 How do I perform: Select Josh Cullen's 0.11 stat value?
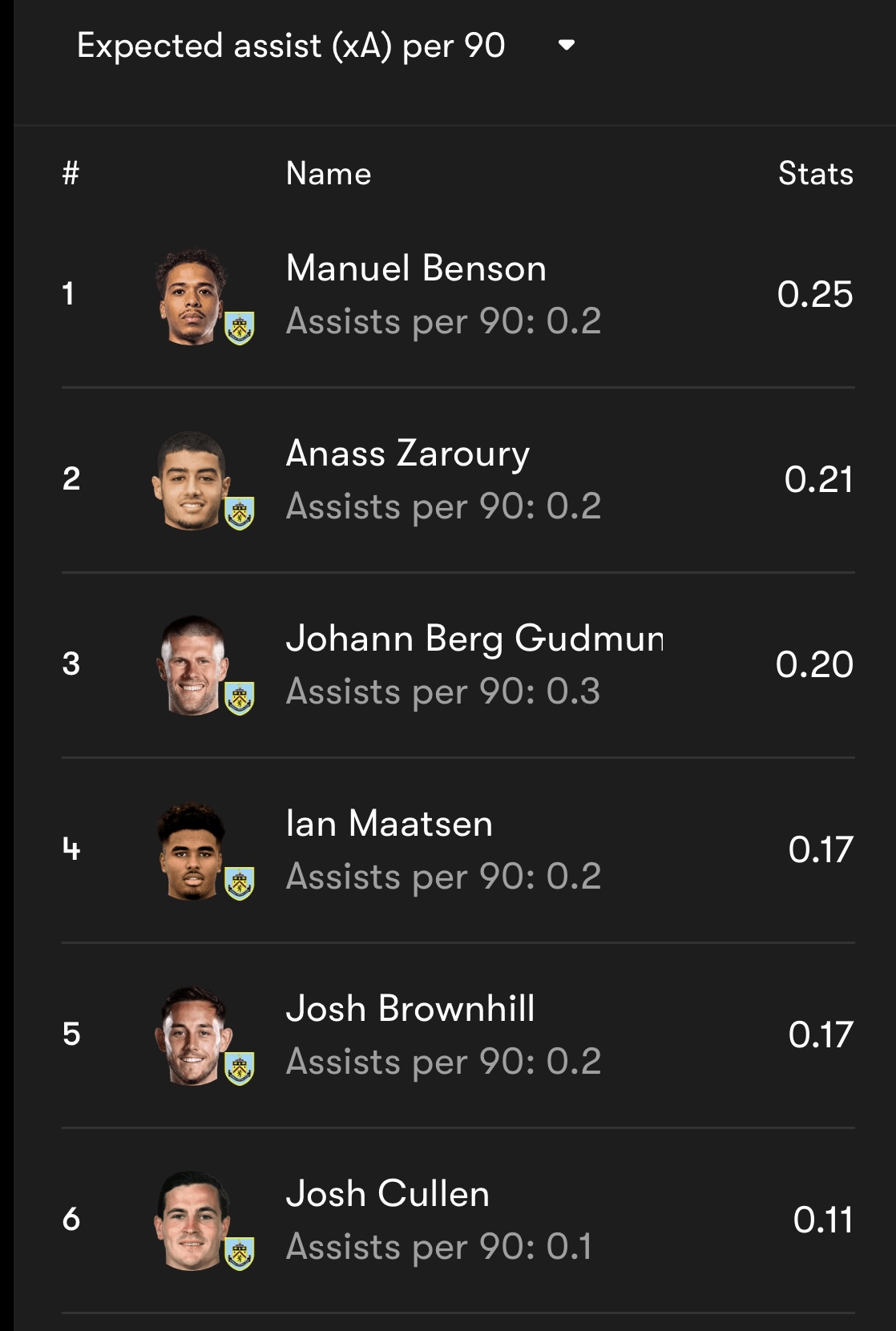point(822,1220)
